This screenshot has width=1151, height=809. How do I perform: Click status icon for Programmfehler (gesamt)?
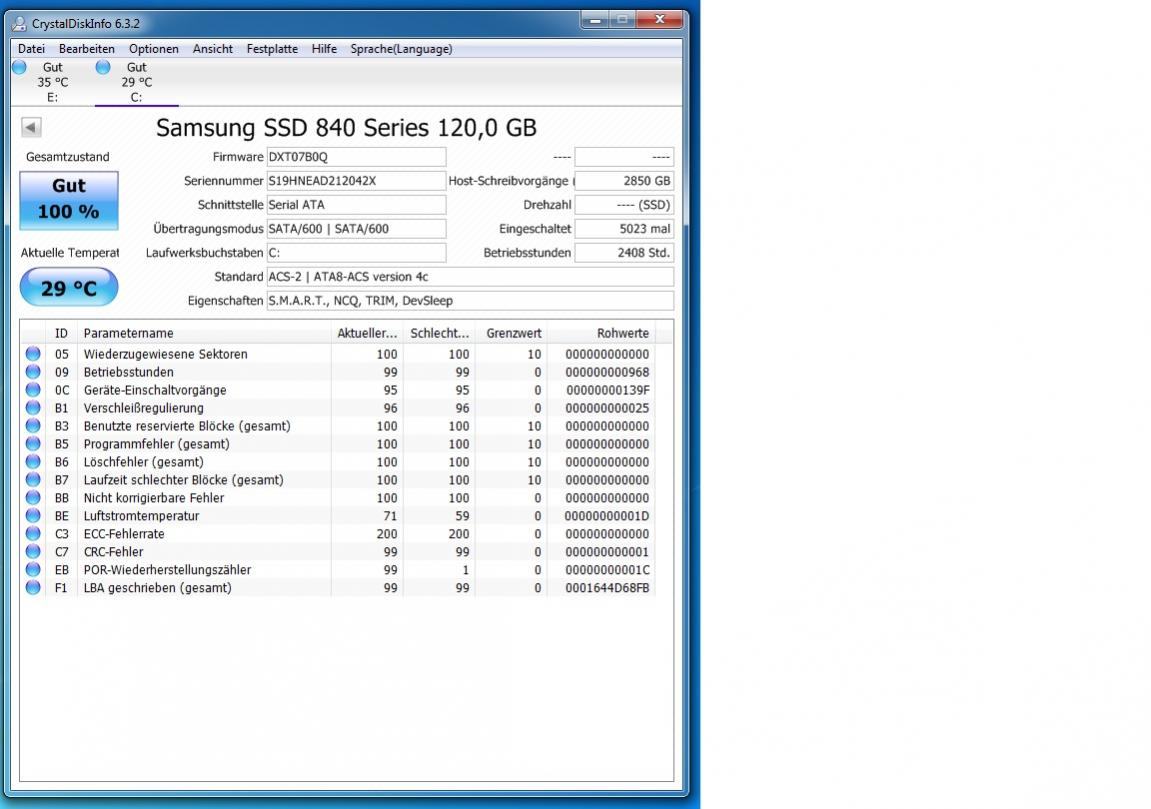coord(33,443)
